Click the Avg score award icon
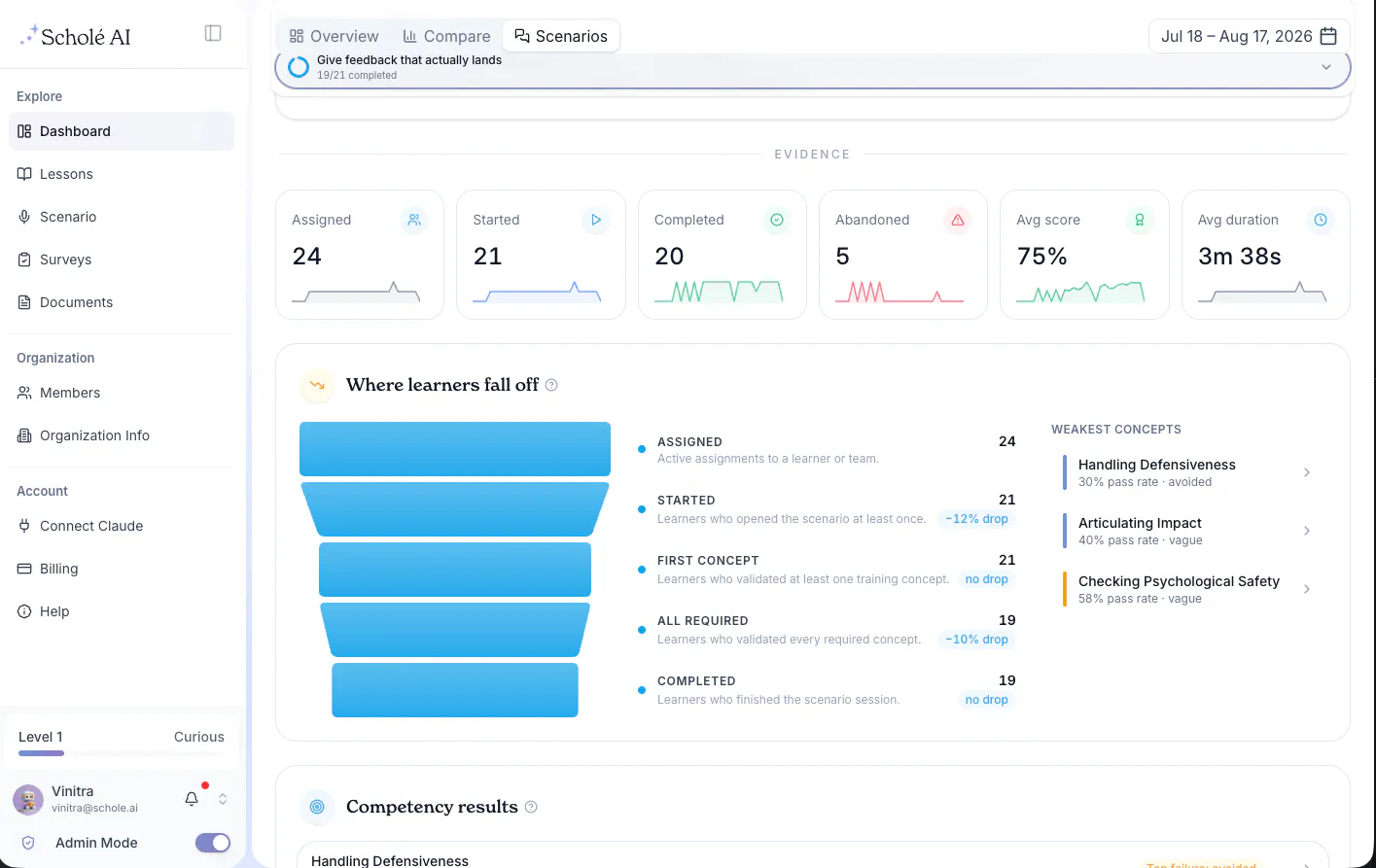The height and width of the screenshot is (868, 1376). tap(1140, 221)
